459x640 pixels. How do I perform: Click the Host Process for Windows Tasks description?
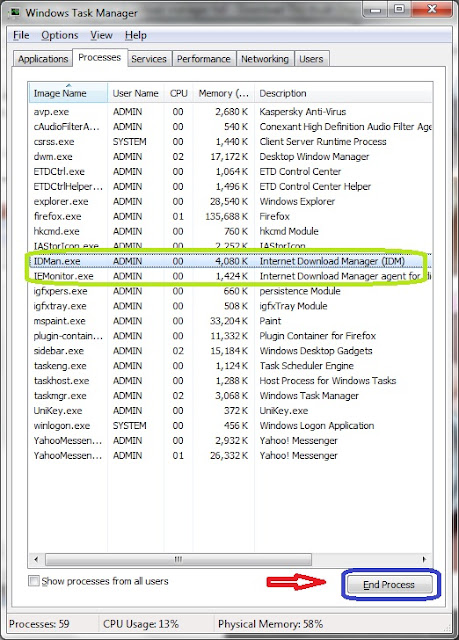tap(328, 381)
